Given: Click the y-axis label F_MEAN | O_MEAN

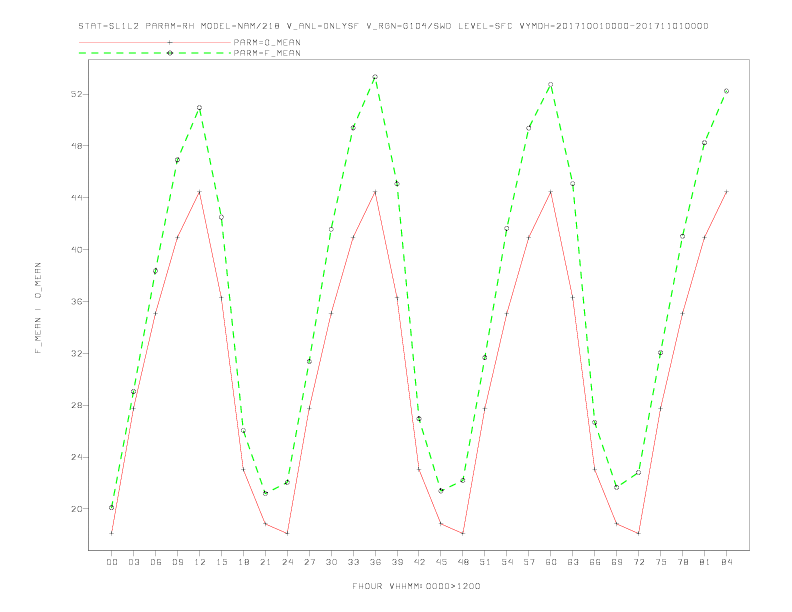Looking at the screenshot, I should (38, 308).
